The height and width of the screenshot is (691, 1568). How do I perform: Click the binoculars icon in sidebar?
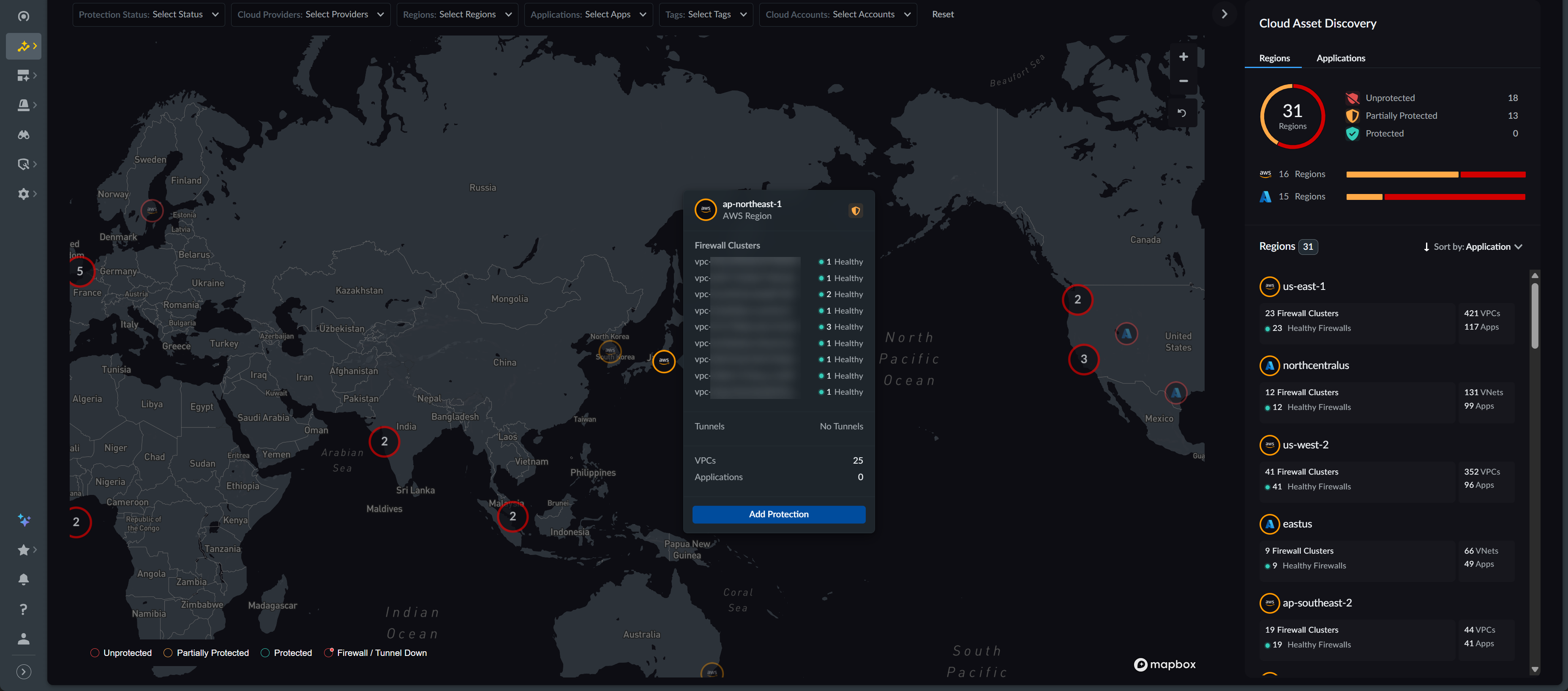click(23, 134)
